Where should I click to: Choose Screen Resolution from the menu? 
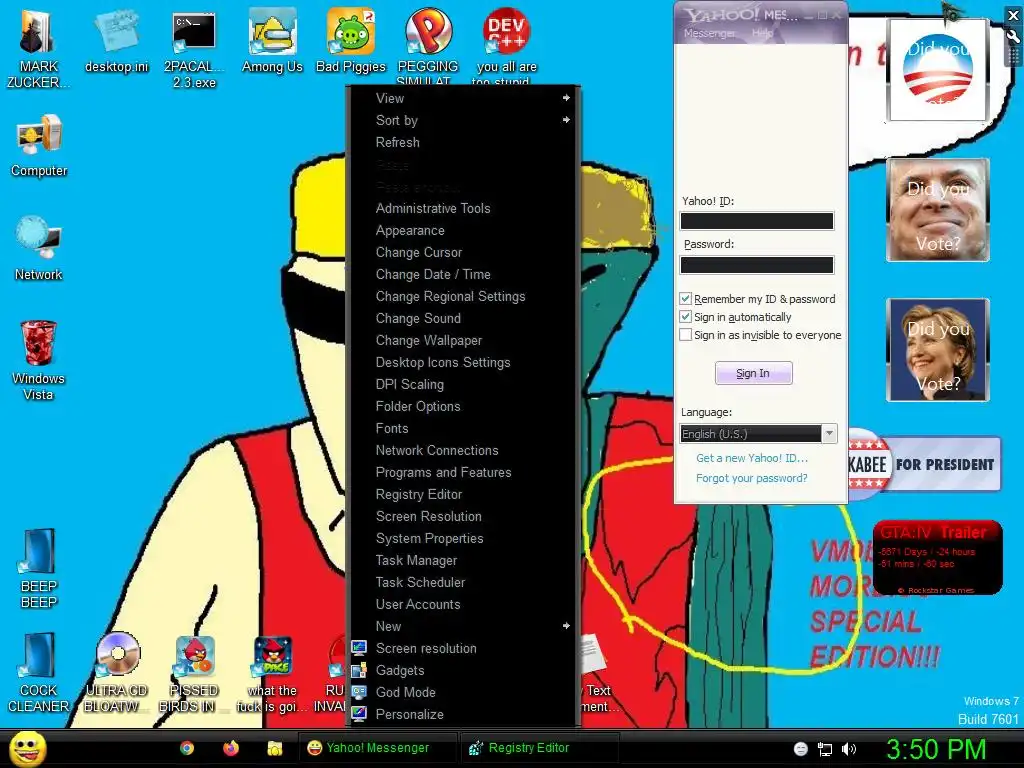point(464,517)
